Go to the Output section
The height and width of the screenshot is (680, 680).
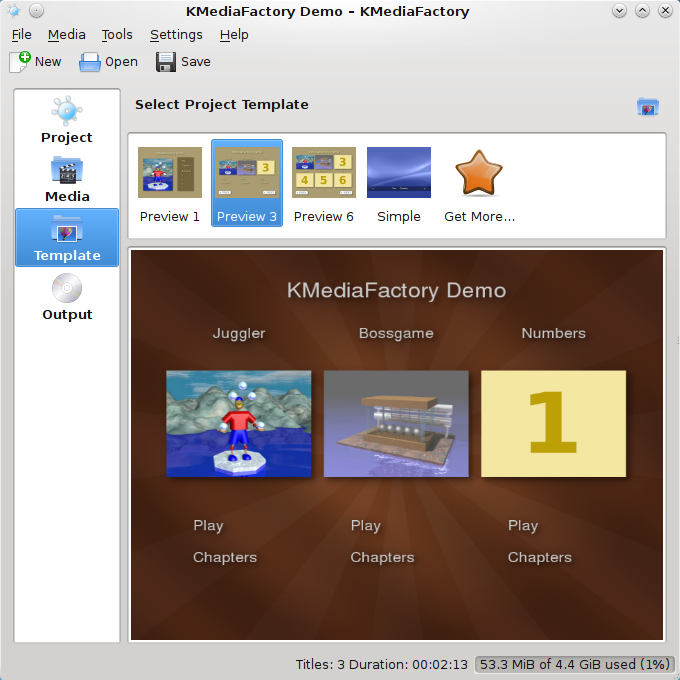pos(67,297)
